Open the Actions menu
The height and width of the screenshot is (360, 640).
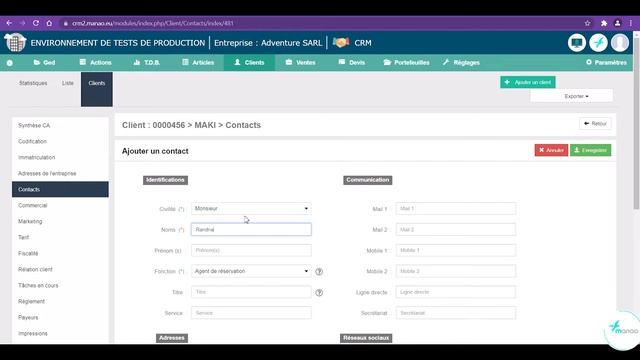[96, 62]
